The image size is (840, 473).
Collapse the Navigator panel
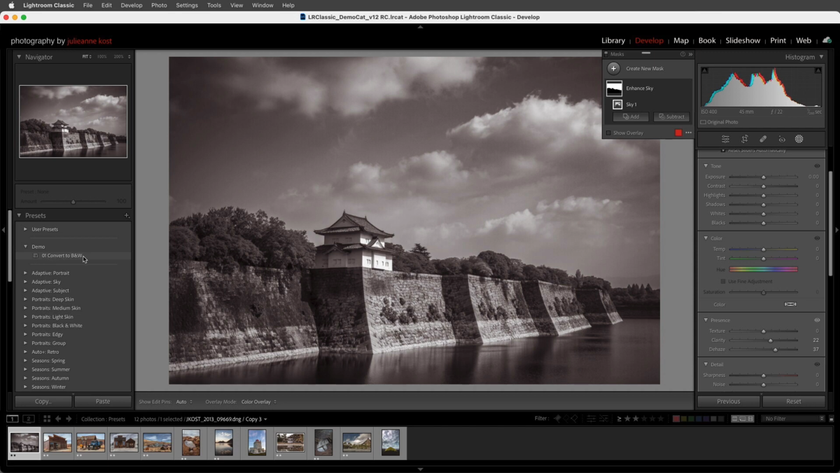tap(19, 57)
